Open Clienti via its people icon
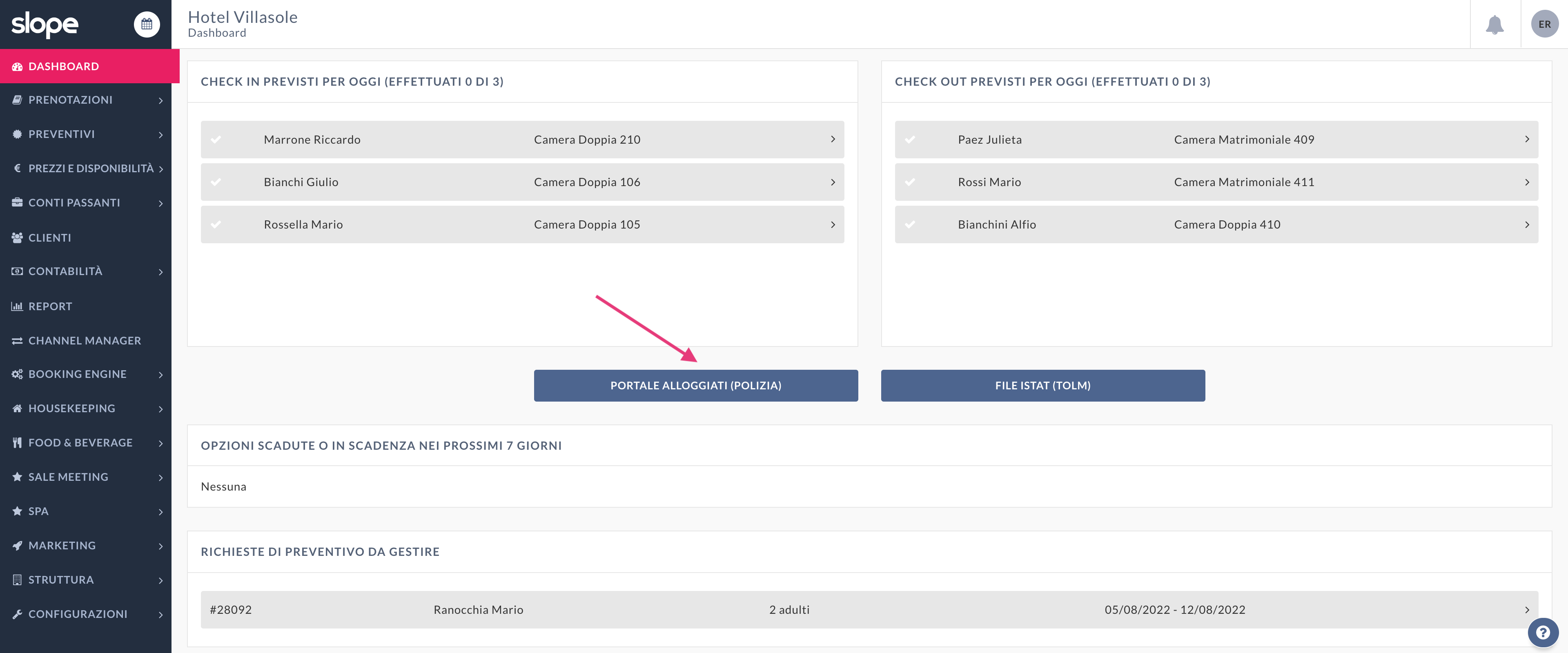The width and height of the screenshot is (1568, 653). click(x=17, y=238)
